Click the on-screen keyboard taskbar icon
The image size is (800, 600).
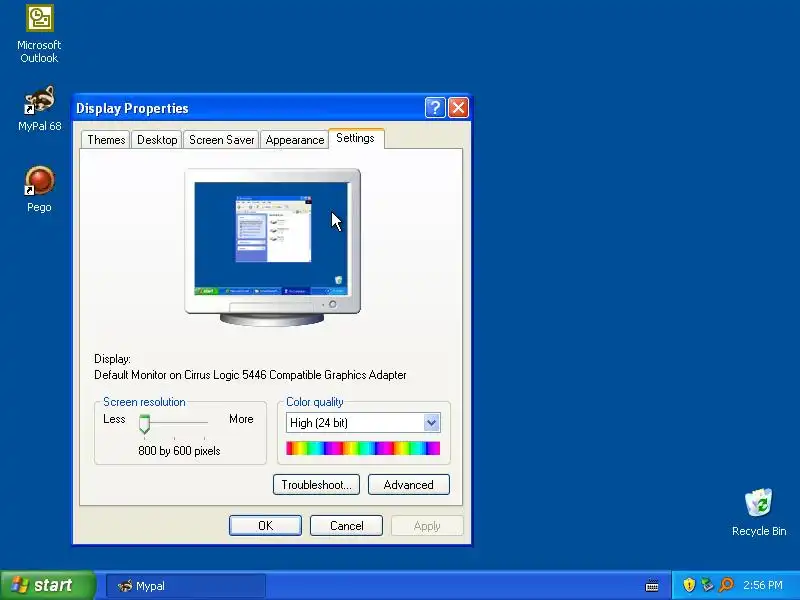click(x=652, y=585)
